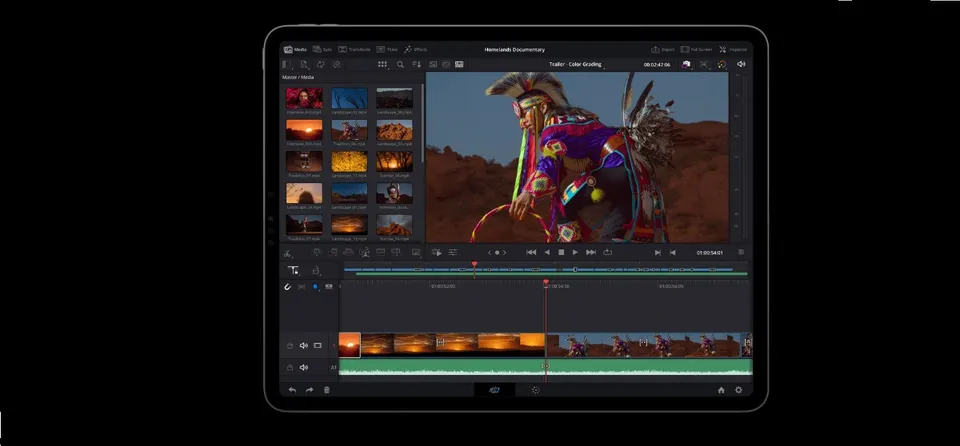The width and height of the screenshot is (960, 446).
Task: Click the undo arrow icon
Action: pyautogui.click(x=292, y=390)
